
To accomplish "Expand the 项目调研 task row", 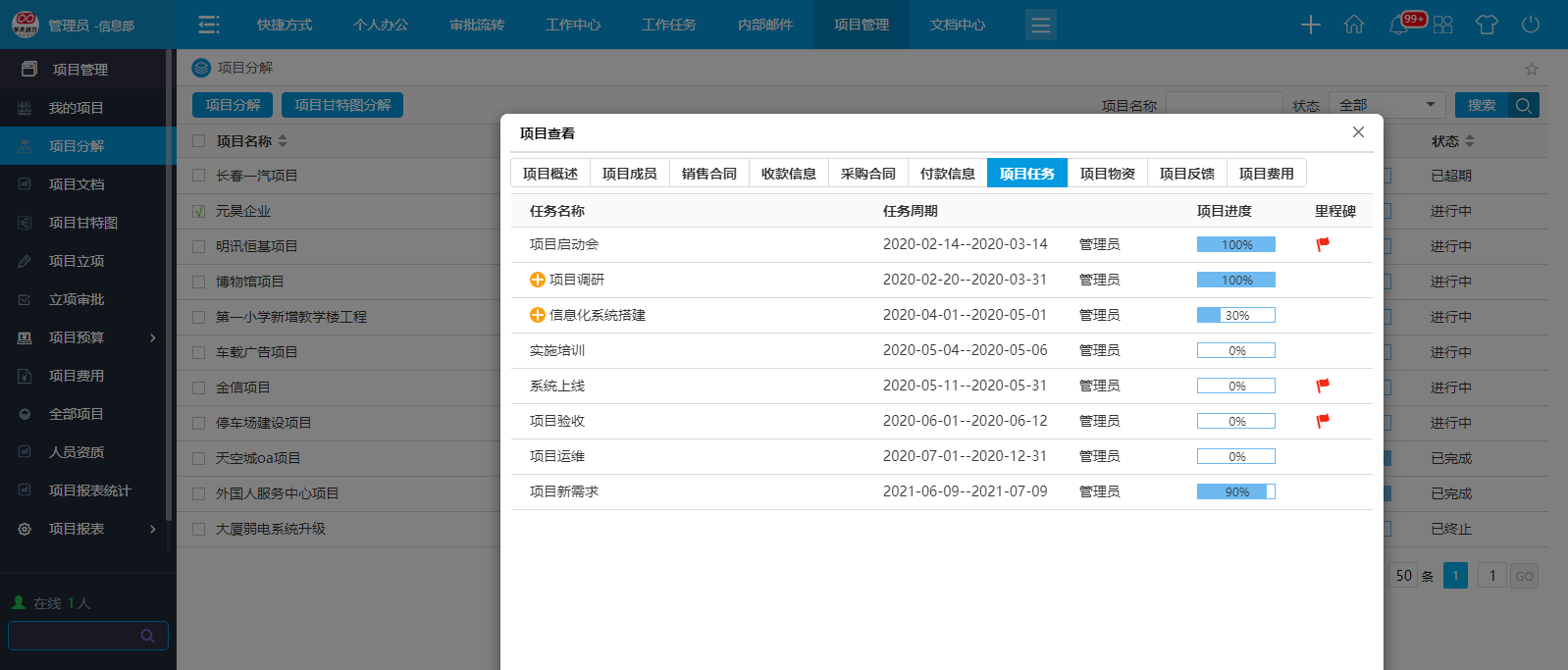I will (x=538, y=280).
